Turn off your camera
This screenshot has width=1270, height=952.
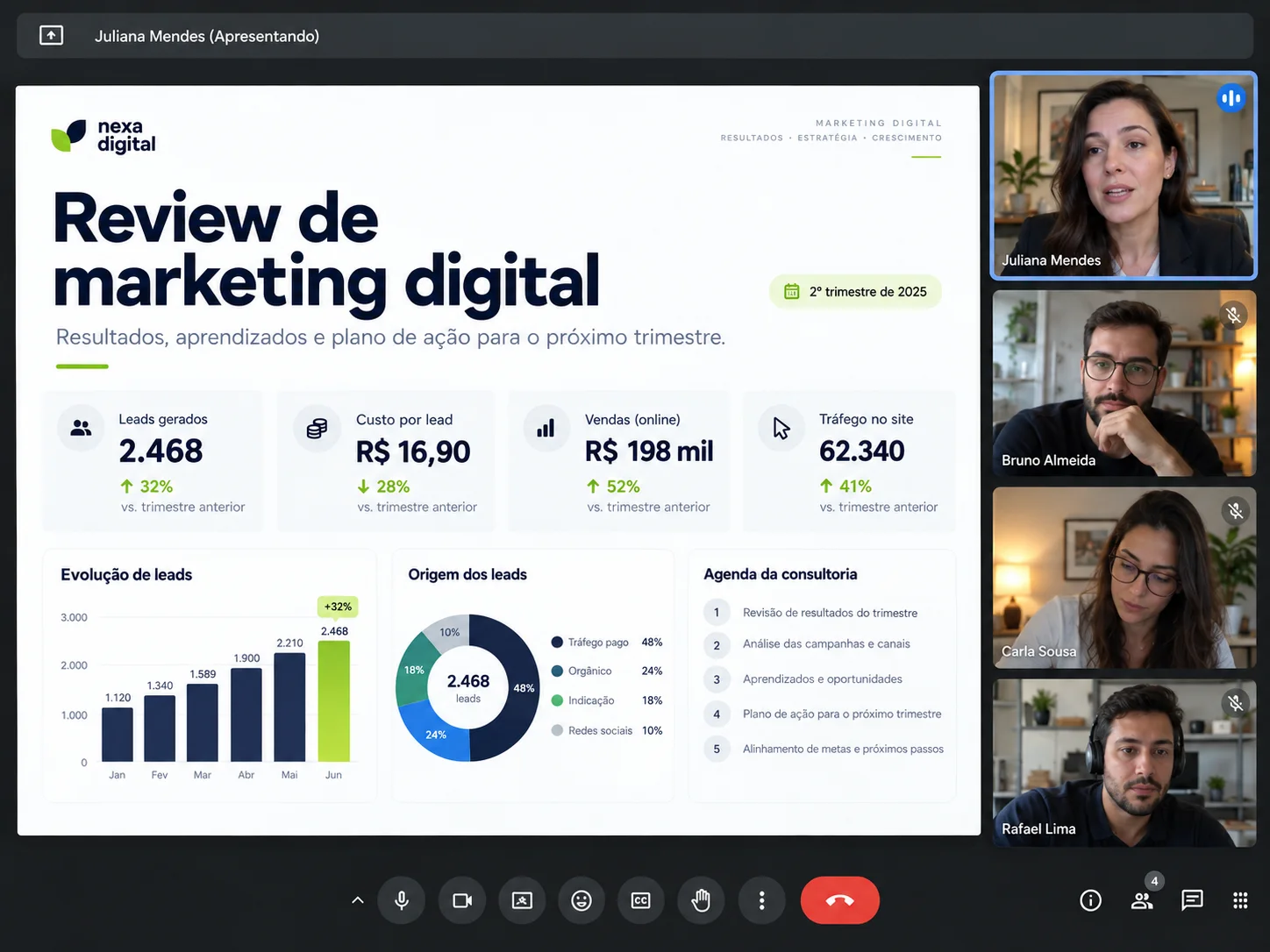(x=462, y=900)
